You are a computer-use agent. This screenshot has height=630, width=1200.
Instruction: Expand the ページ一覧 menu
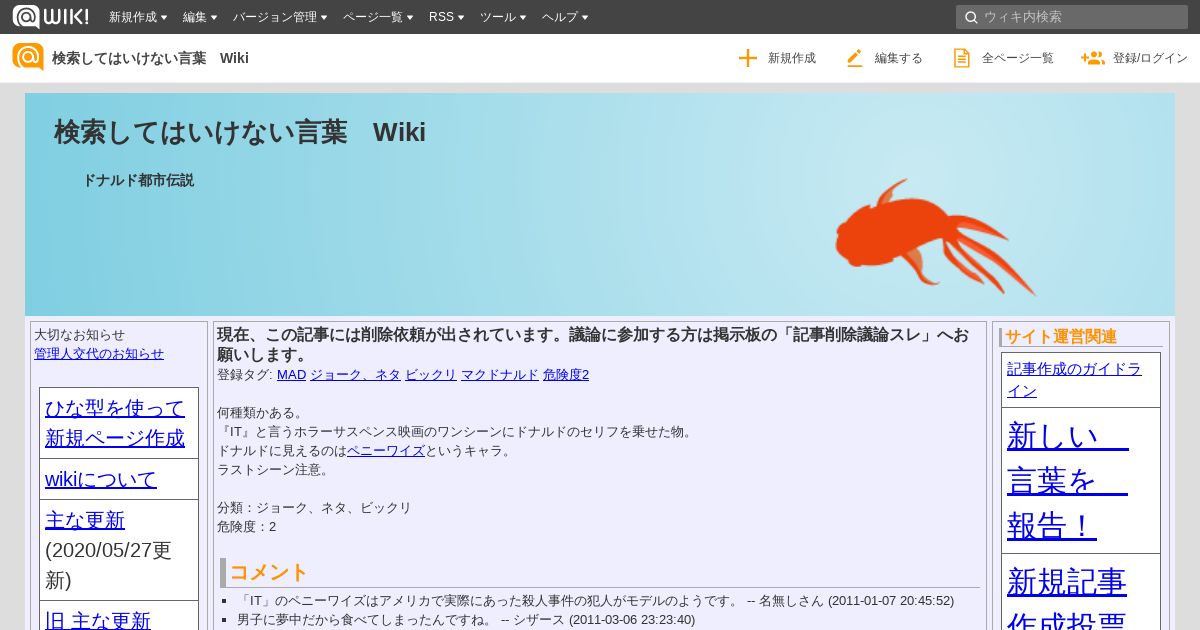(x=378, y=17)
